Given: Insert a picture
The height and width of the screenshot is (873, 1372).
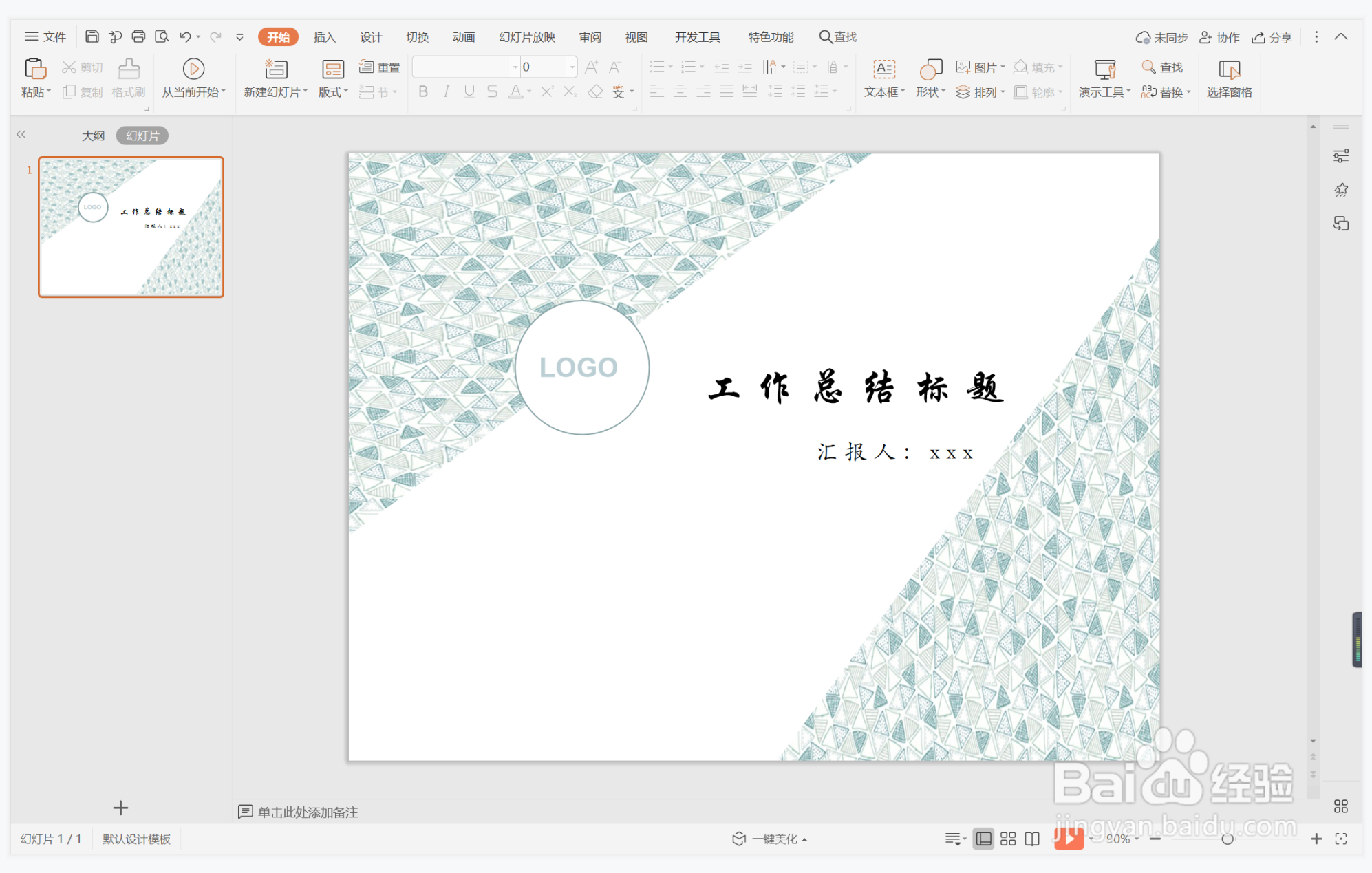Looking at the screenshot, I should tap(980, 67).
